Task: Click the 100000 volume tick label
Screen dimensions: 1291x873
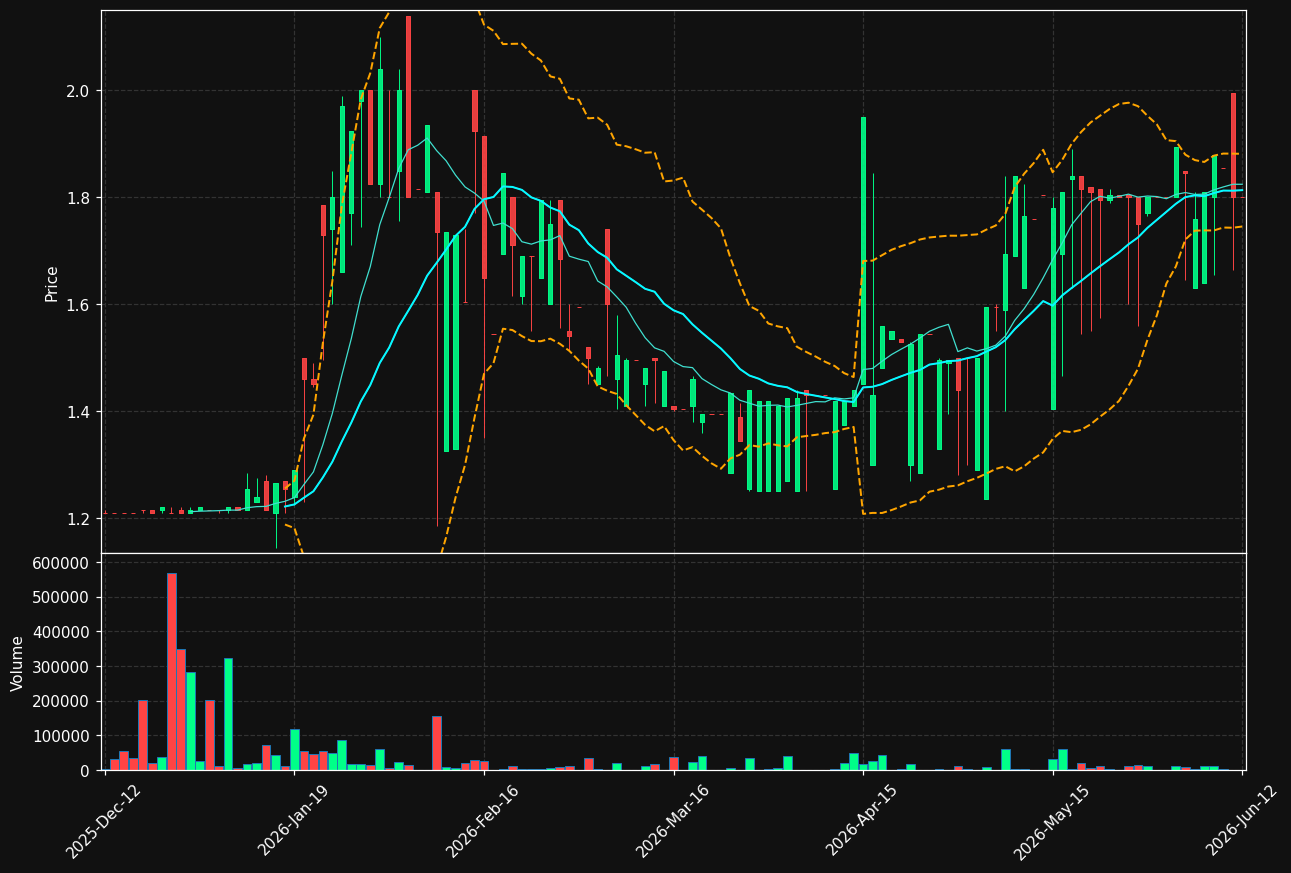Action: coord(62,736)
